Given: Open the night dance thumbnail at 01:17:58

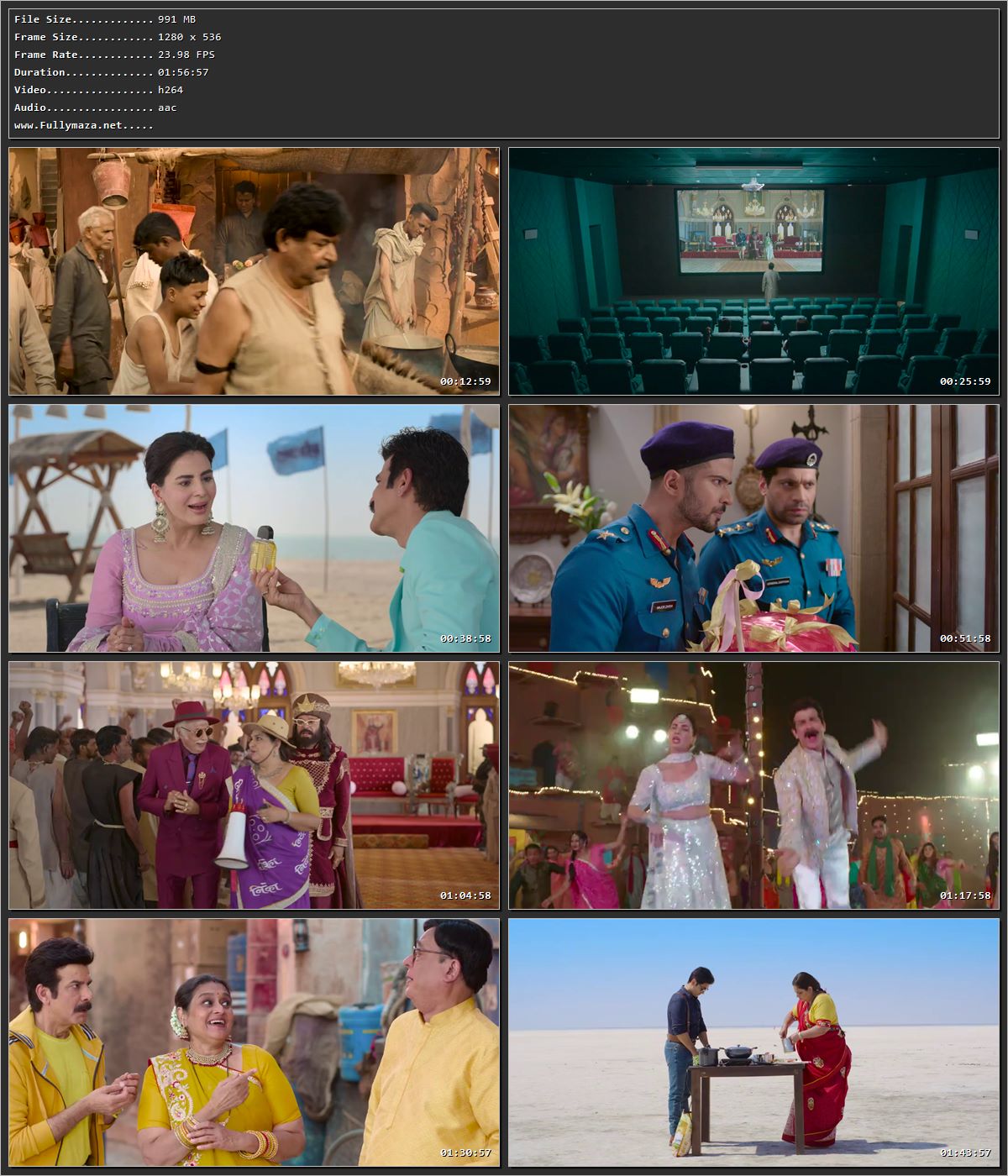Looking at the screenshot, I should click(754, 785).
